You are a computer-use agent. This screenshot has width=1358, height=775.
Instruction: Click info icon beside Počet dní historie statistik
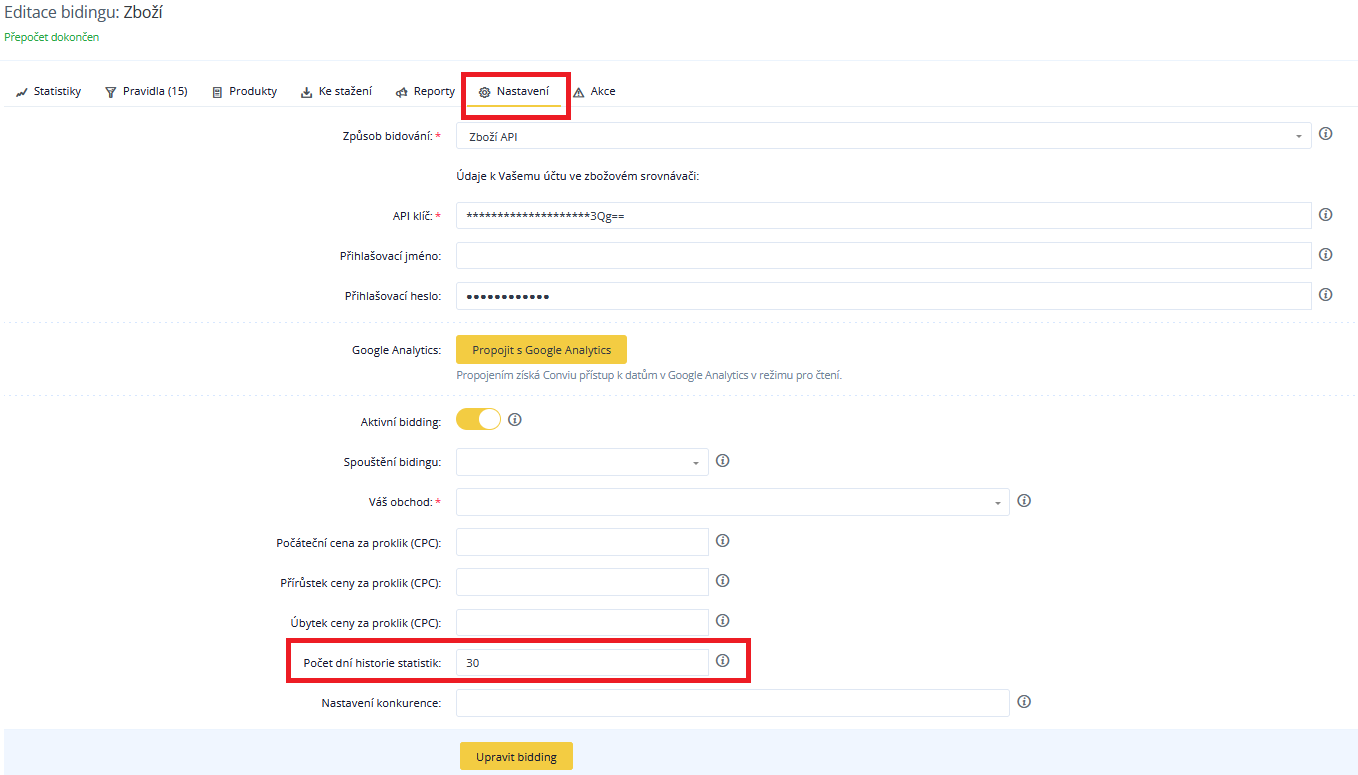pos(723,661)
